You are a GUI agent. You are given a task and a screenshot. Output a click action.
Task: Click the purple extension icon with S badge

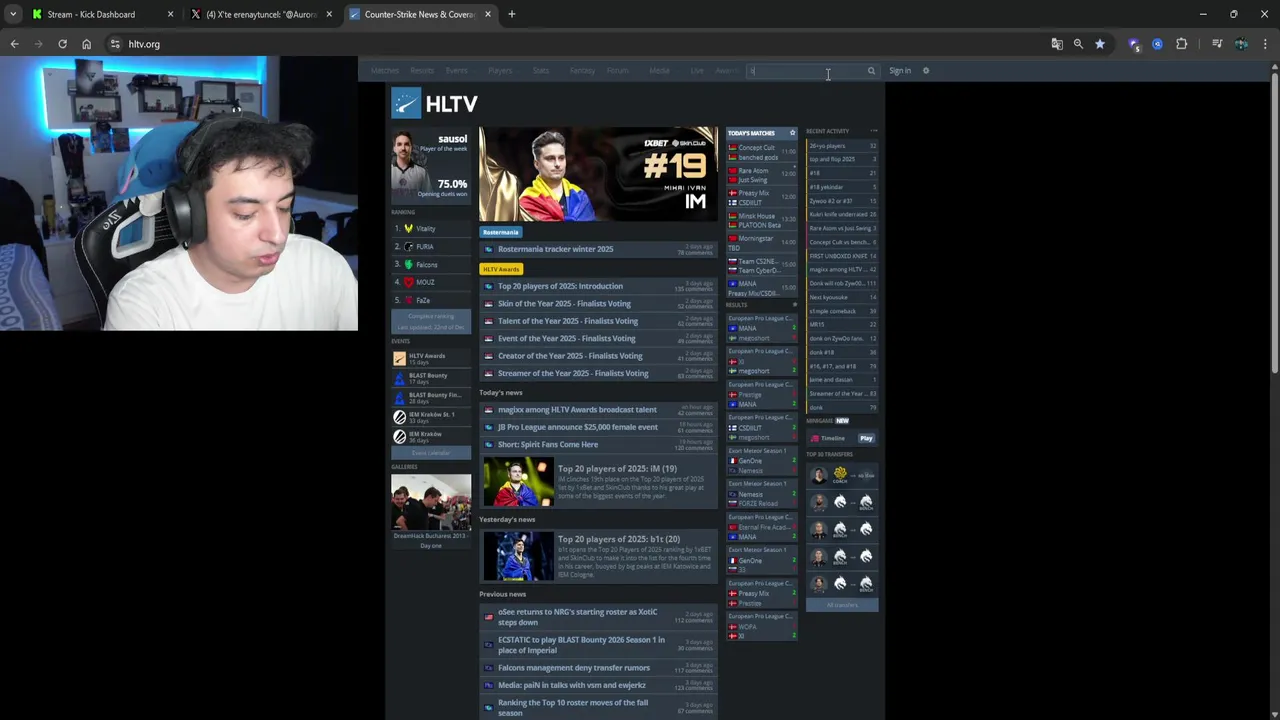point(1134,44)
